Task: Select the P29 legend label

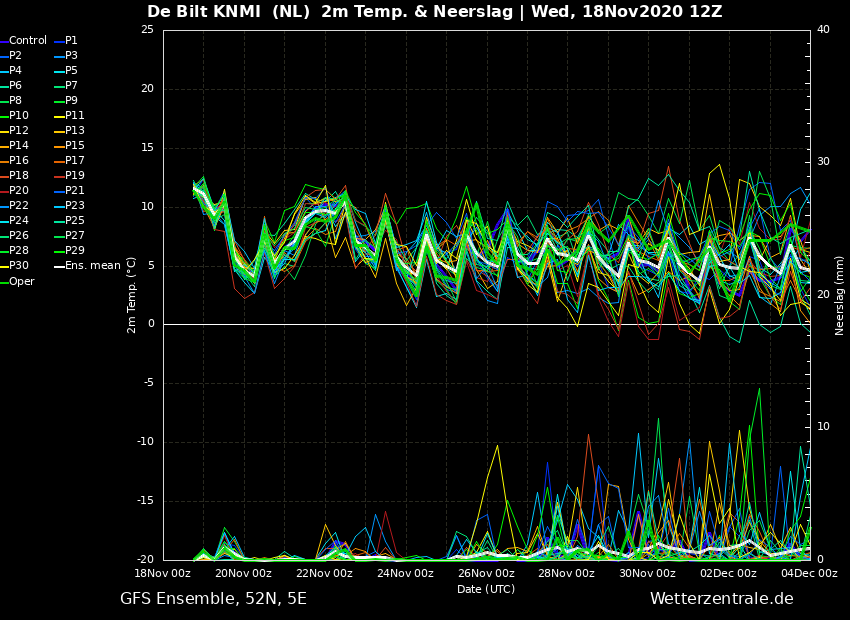Action: tap(75, 250)
